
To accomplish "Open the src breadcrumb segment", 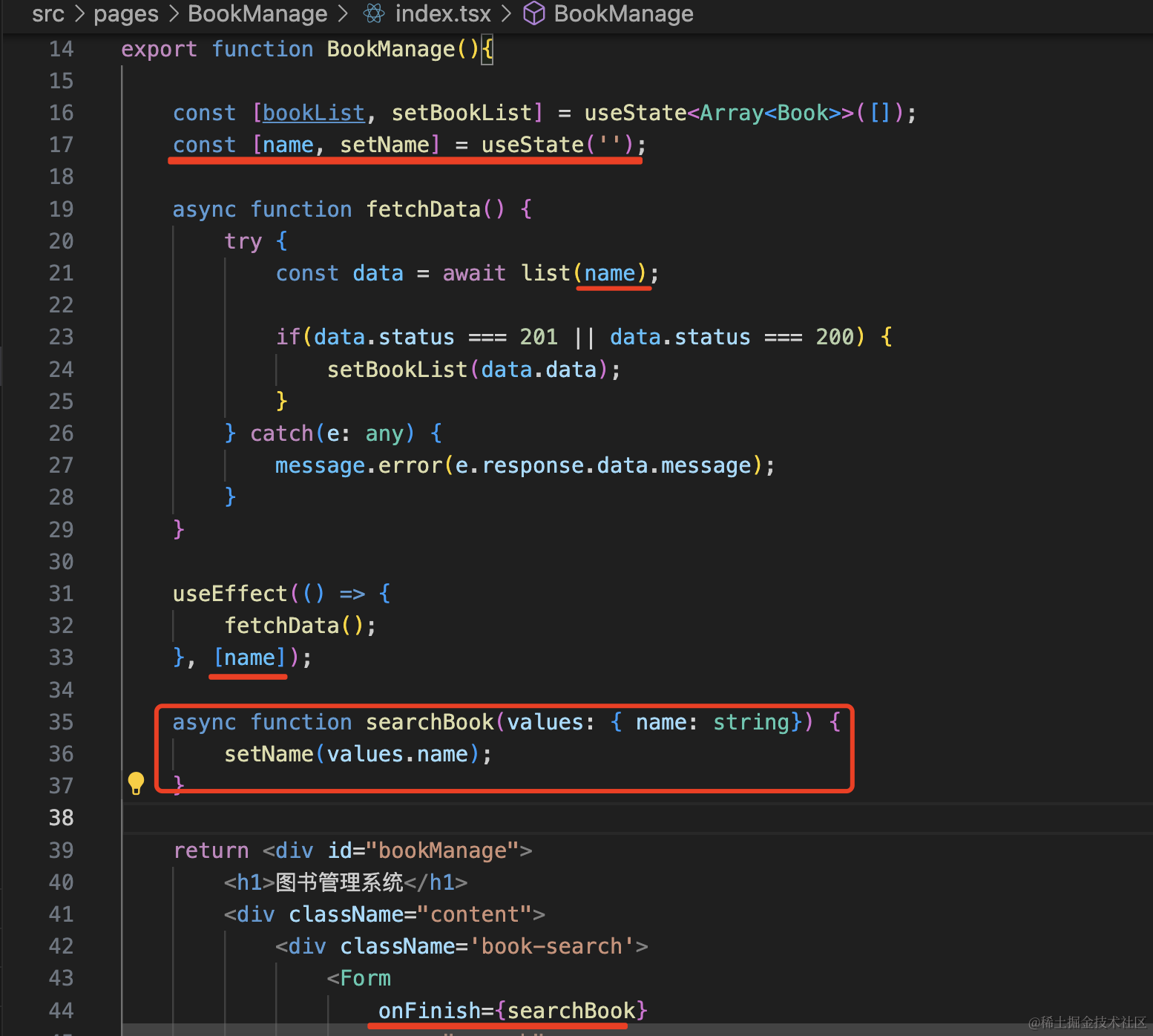I will pos(48,13).
